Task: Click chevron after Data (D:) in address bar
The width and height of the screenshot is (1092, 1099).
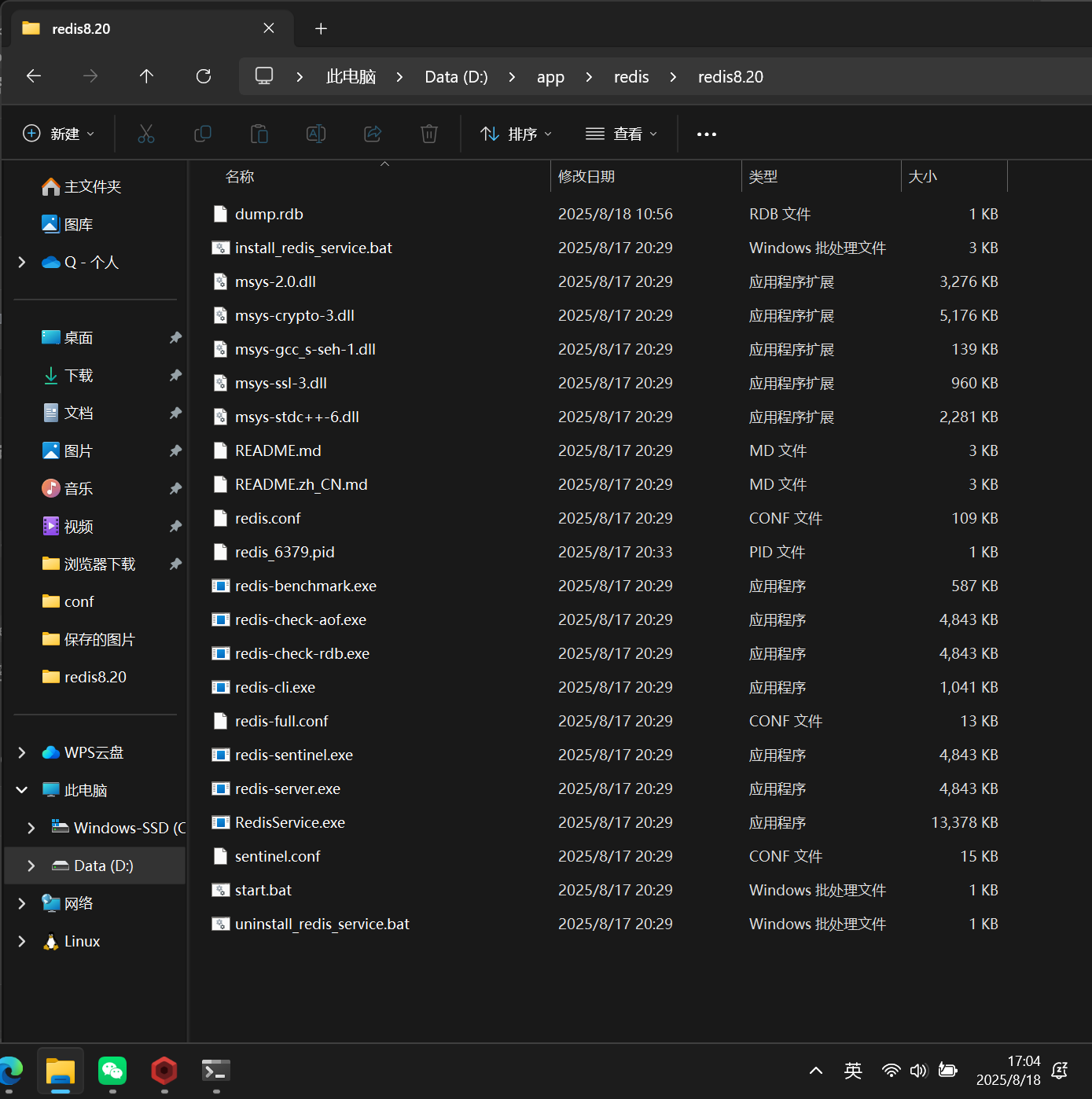Action: coord(513,76)
